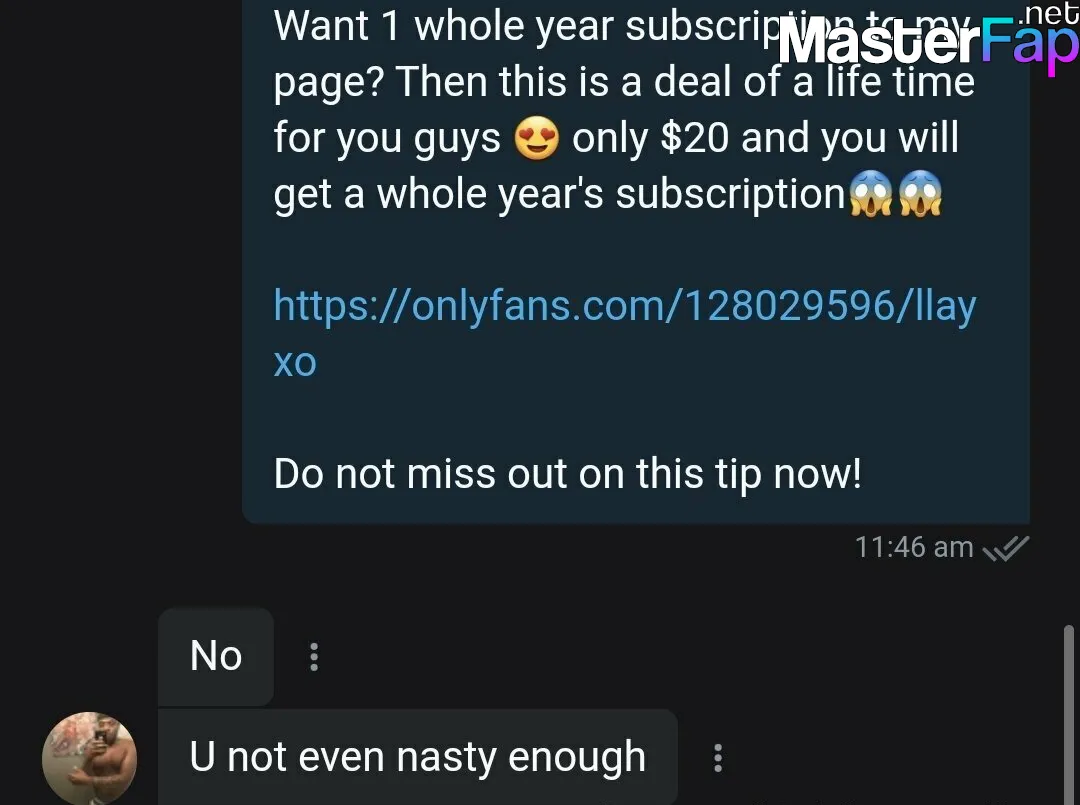
Task: Click the "Do not miss out on this tip now!" text
Action: [x=568, y=474]
